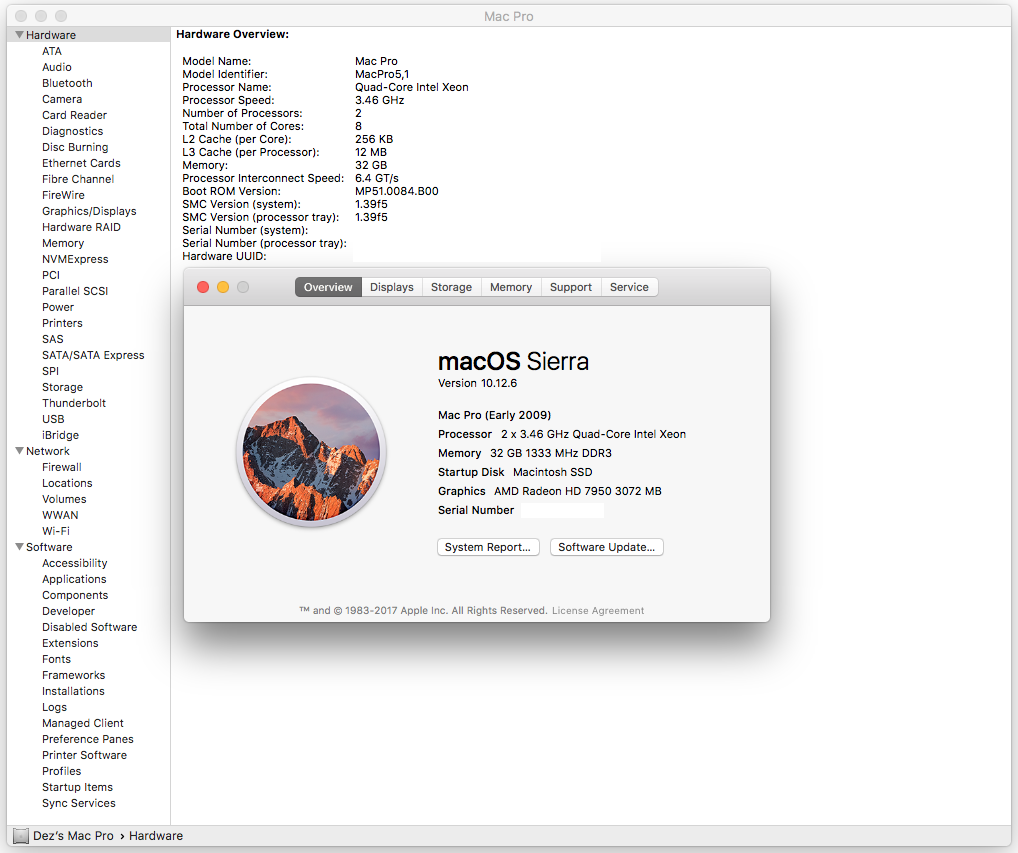Select NVMExpress in the sidebar
Screen dimensions: 1018x853
pyautogui.click(x=75, y=259)
